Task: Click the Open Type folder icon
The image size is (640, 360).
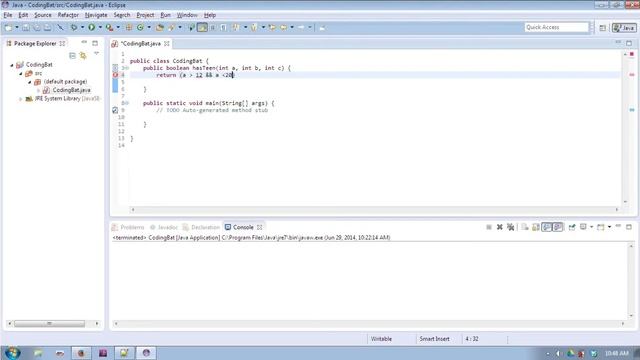Action: tap(160, 27)
